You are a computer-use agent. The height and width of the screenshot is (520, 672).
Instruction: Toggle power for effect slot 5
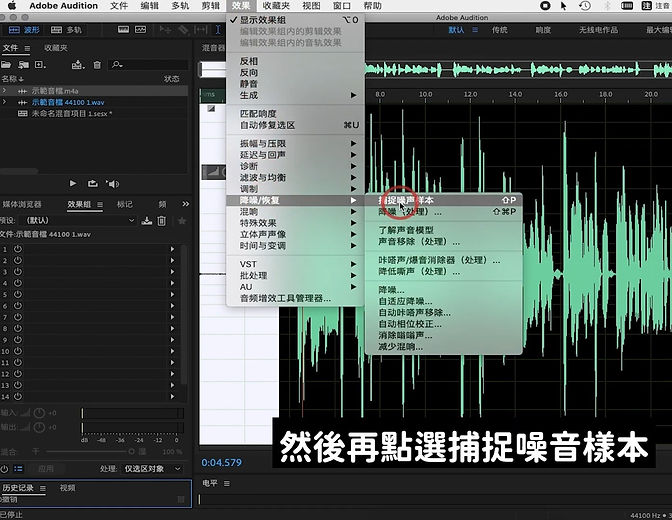coord(18,294)
